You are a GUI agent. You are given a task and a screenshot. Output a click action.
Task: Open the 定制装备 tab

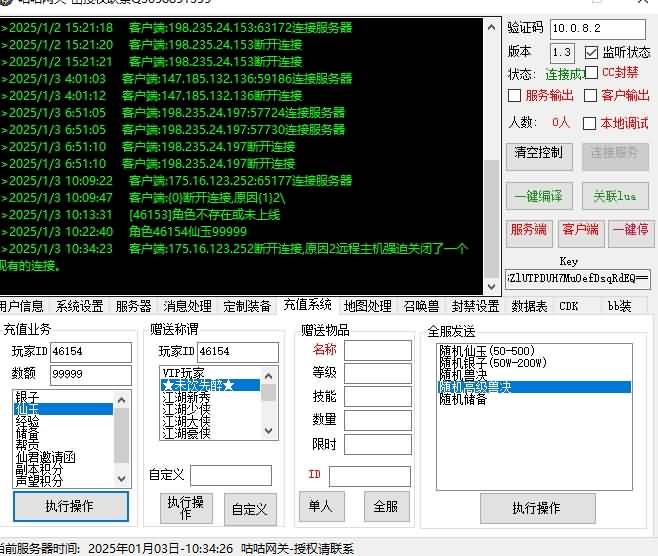click(247, 306)
